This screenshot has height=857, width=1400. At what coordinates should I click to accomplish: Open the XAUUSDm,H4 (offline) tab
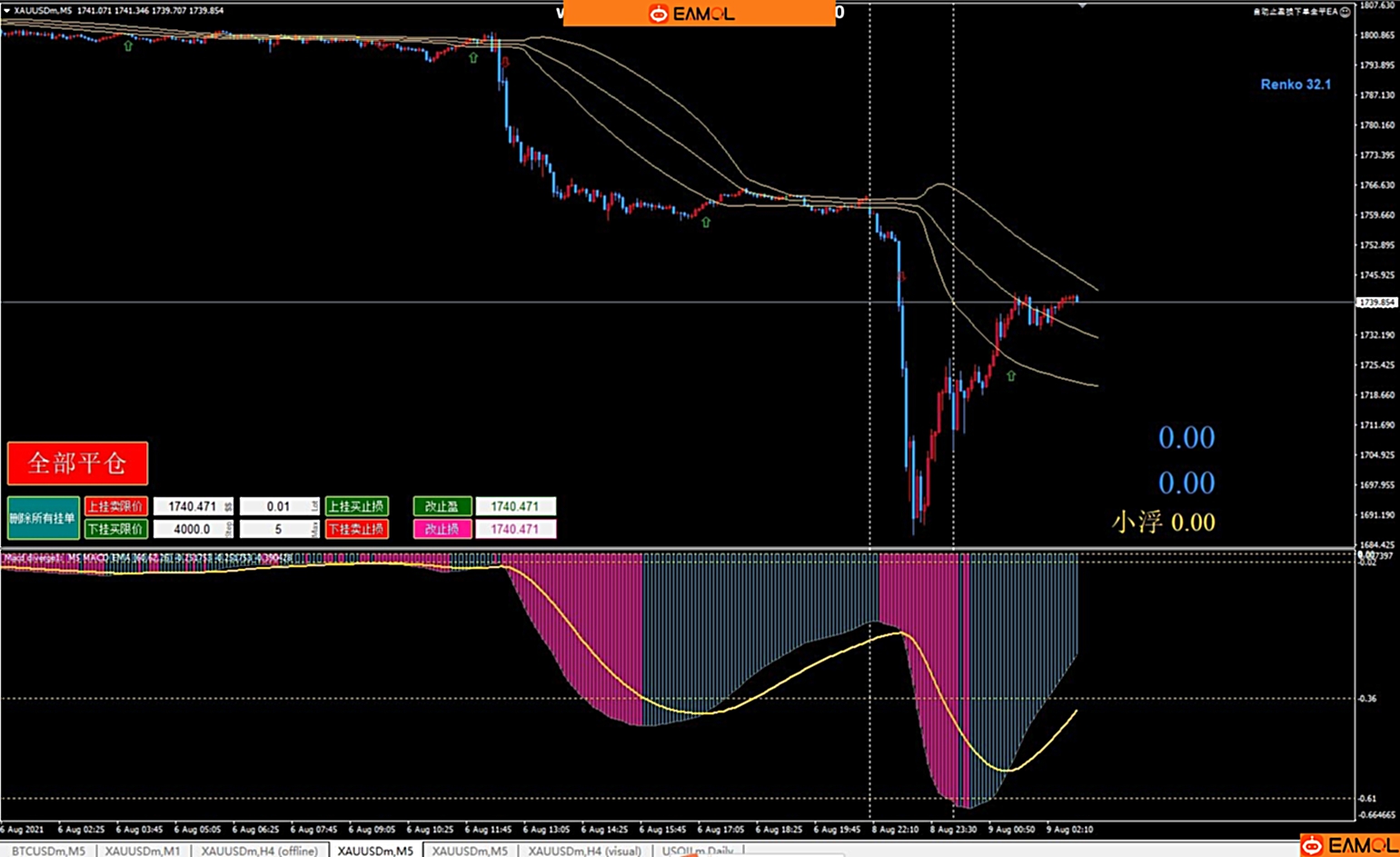tap(259, 851)
